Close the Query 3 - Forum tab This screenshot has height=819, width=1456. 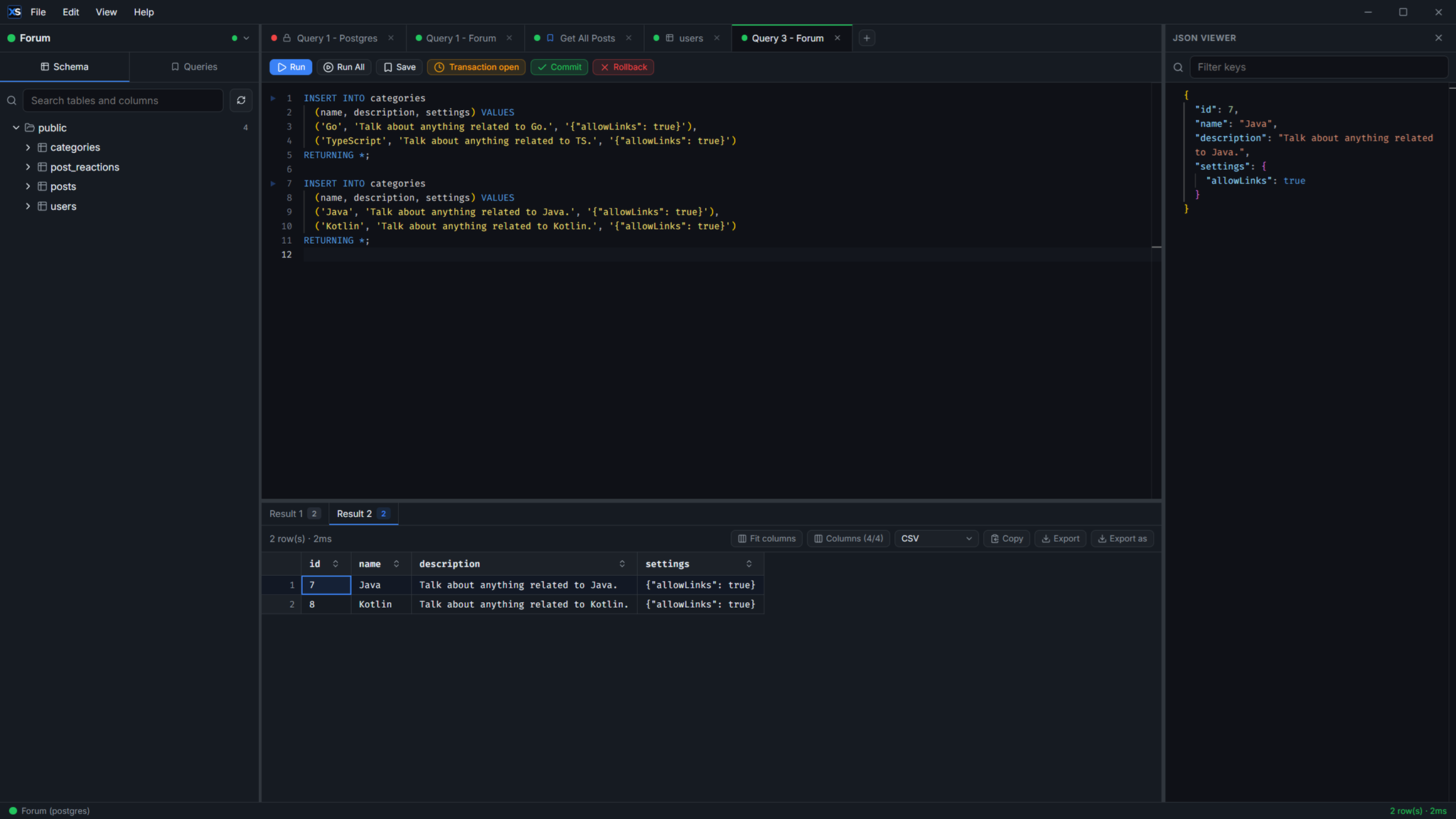point(837,38)
